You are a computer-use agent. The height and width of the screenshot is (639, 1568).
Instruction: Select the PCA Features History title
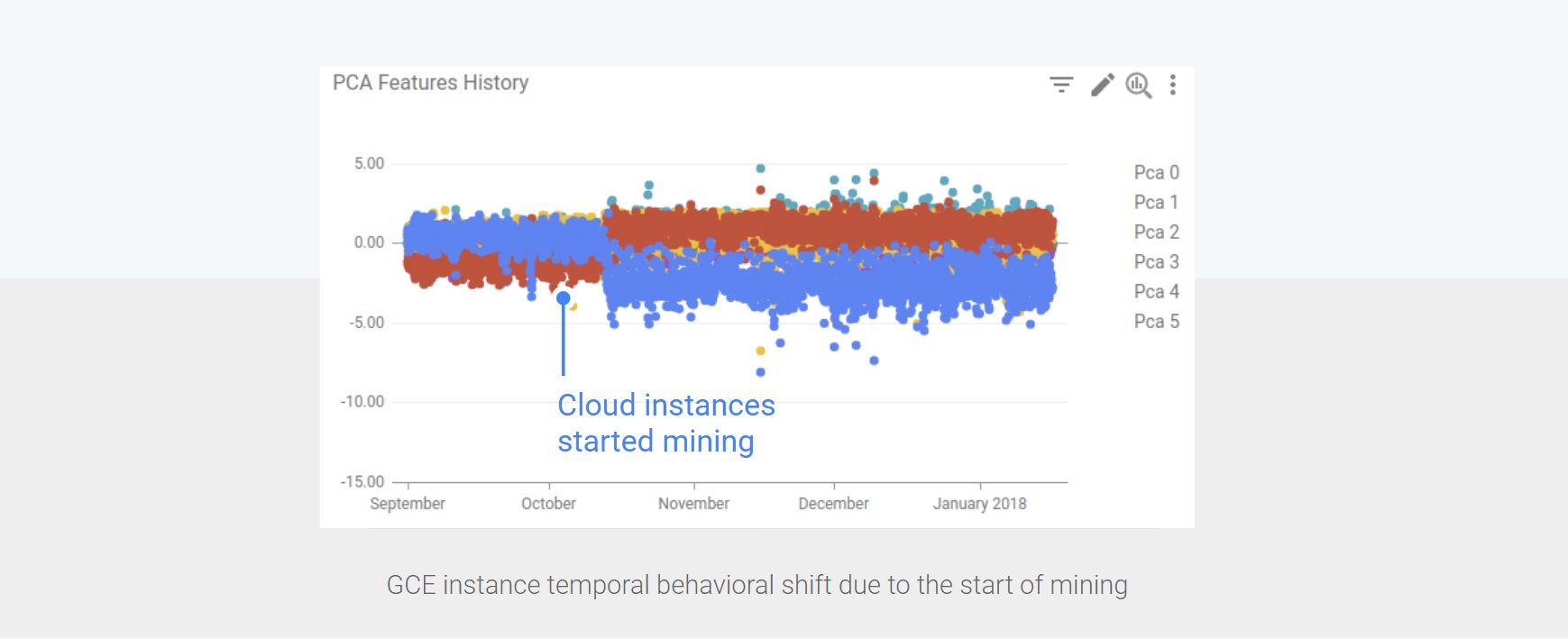430,83
